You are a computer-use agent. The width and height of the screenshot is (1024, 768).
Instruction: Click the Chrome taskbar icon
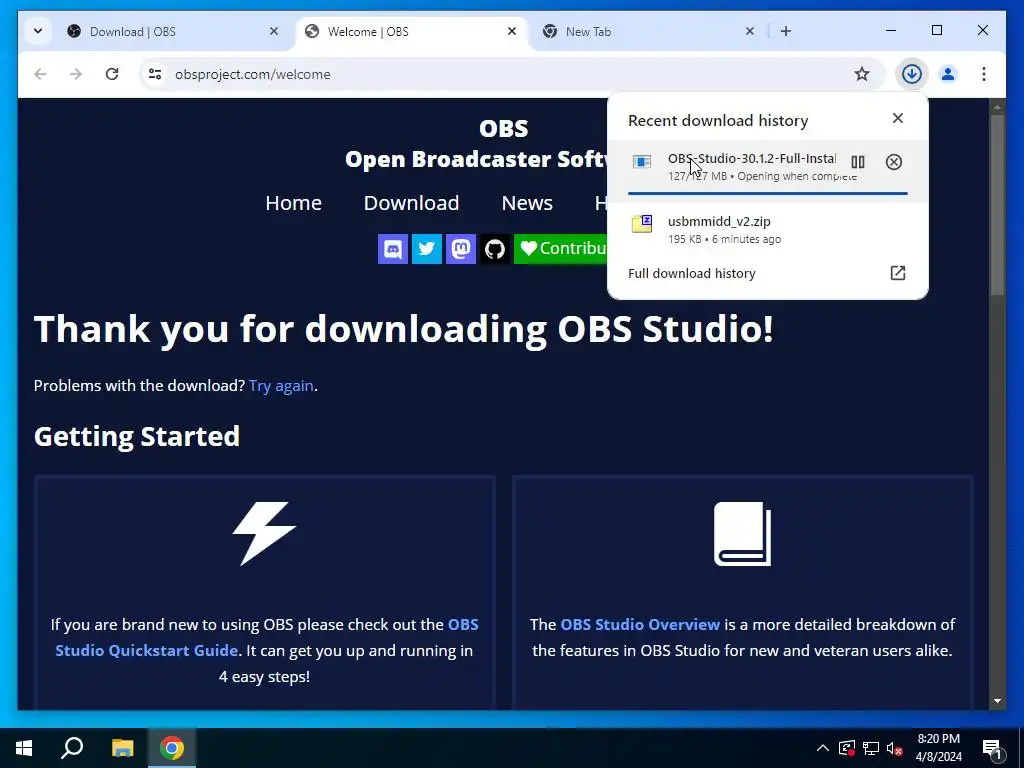tap(172, 748)
